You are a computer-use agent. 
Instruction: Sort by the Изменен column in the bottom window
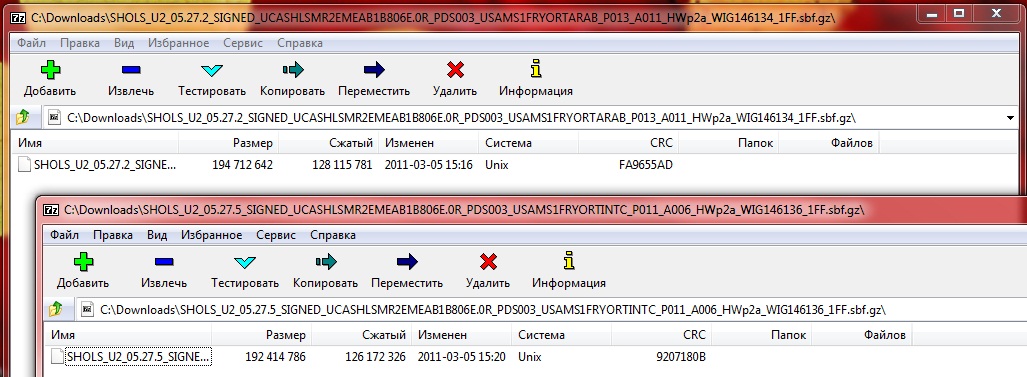pyautogui.click(x=462, y=334)
